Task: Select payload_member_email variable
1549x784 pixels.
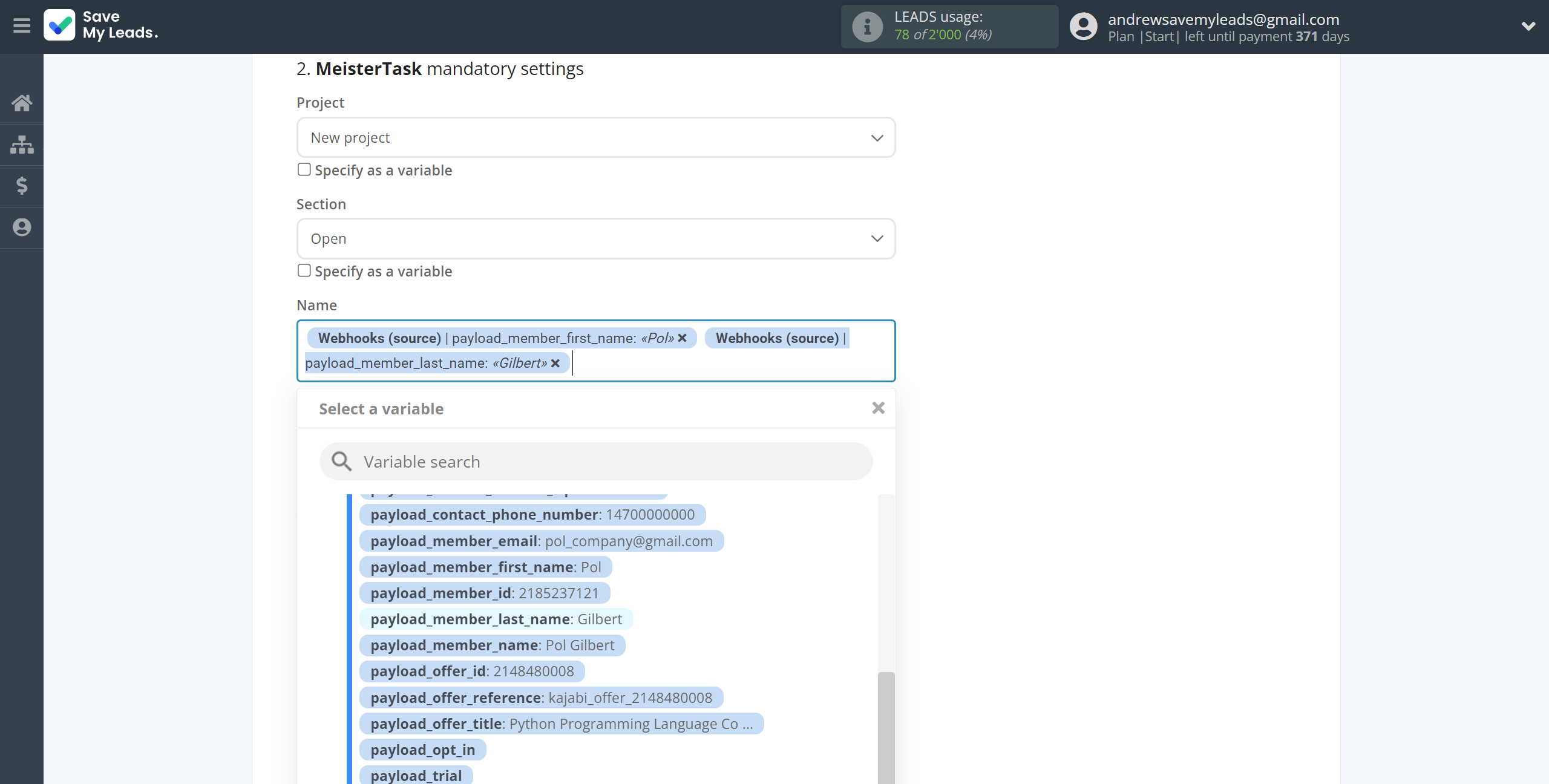Action: 542,541
